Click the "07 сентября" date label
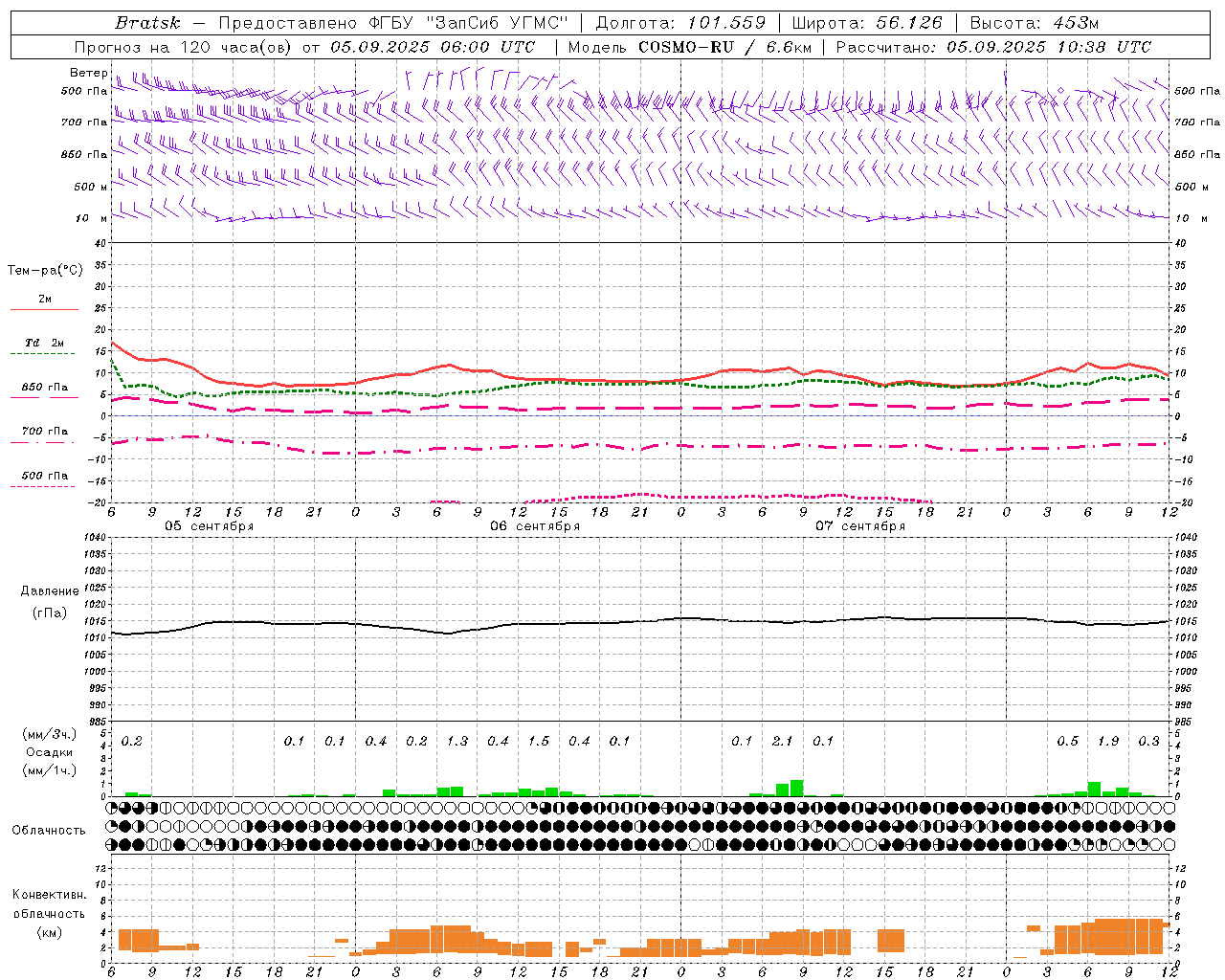This screenshot has height=980, width=1225. pyautogui.click(x=860, y=526)
